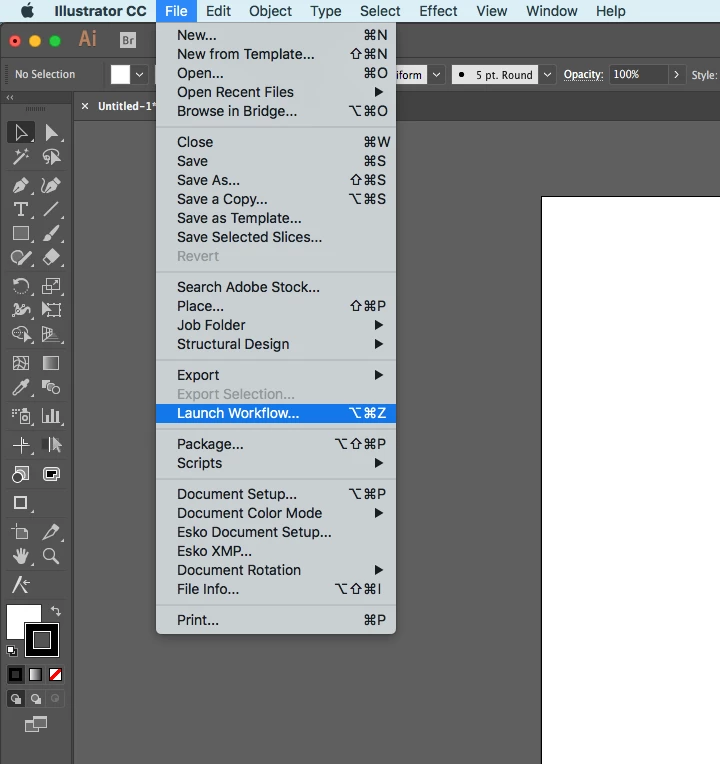Select the Zoom tool
This screenshot has width=720, height=764.
pyautogui.click(x=51, y=556)
